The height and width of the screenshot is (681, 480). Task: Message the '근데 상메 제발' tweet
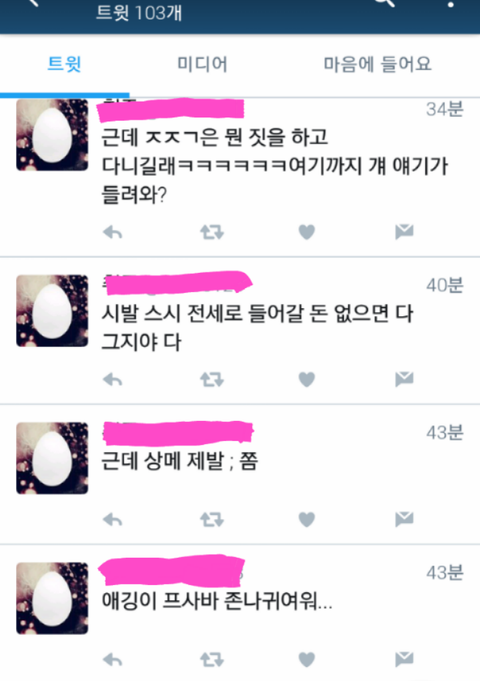404,519
